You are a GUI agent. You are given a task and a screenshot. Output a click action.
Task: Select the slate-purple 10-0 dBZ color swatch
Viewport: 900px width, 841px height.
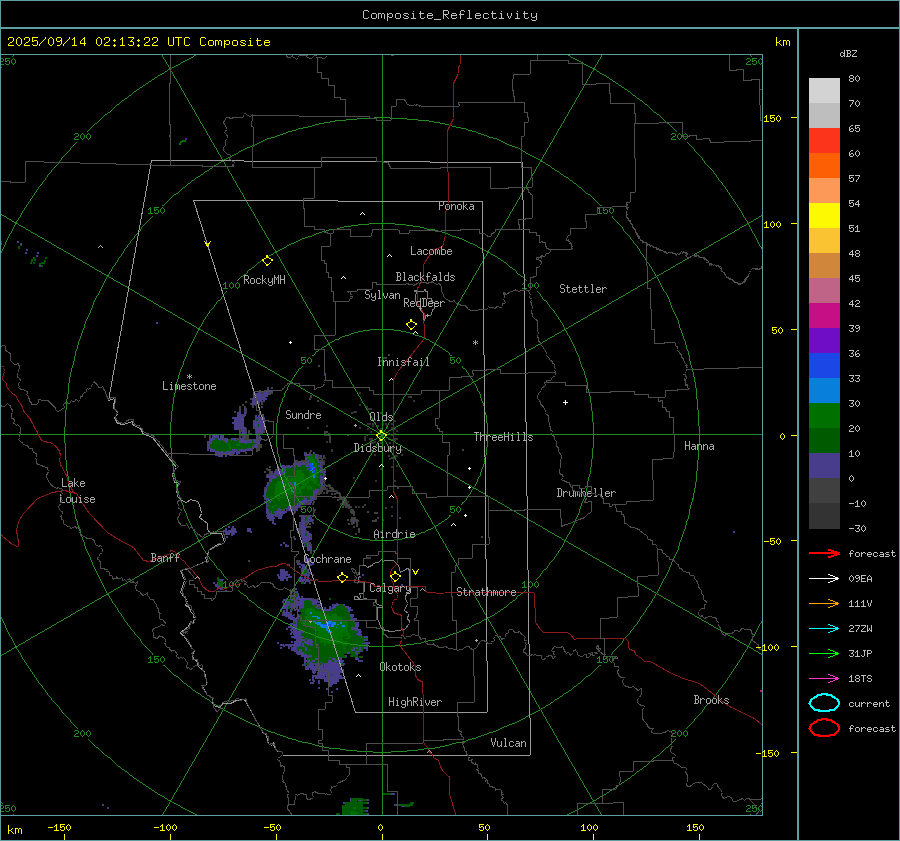pos(824,466)
